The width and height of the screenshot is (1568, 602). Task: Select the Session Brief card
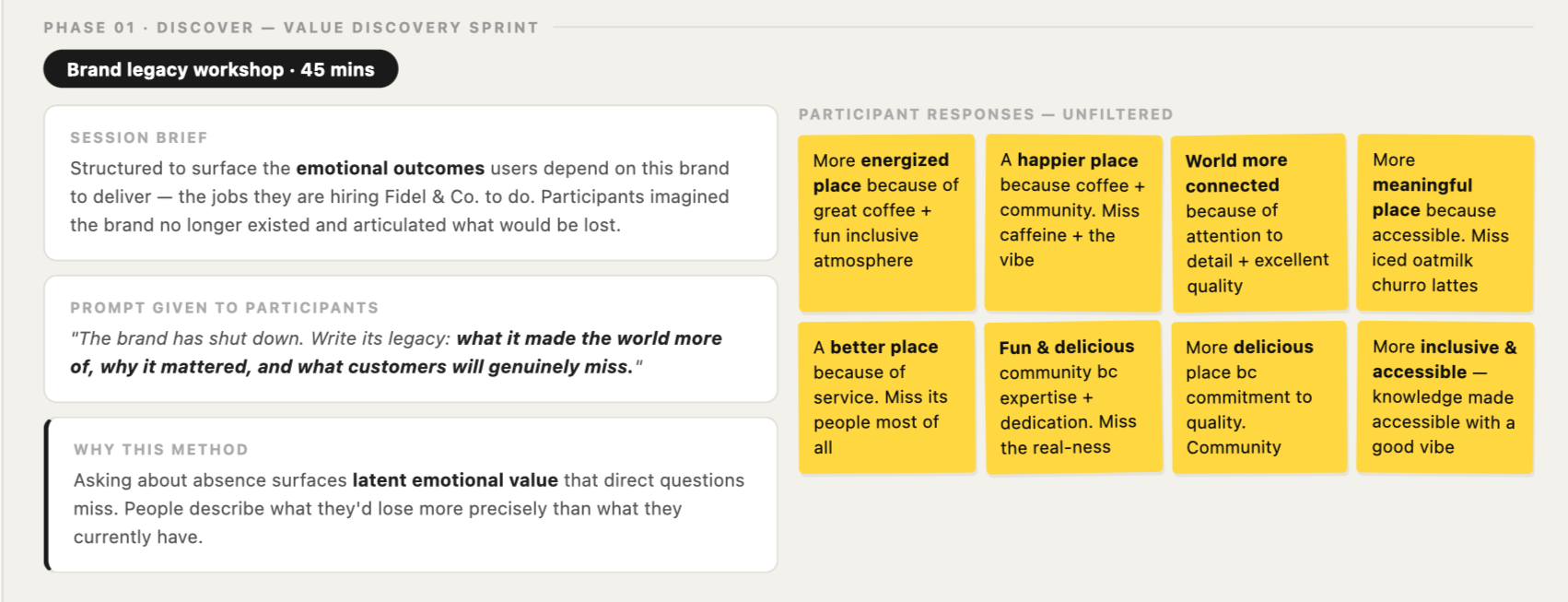click(x=411, y=183)
